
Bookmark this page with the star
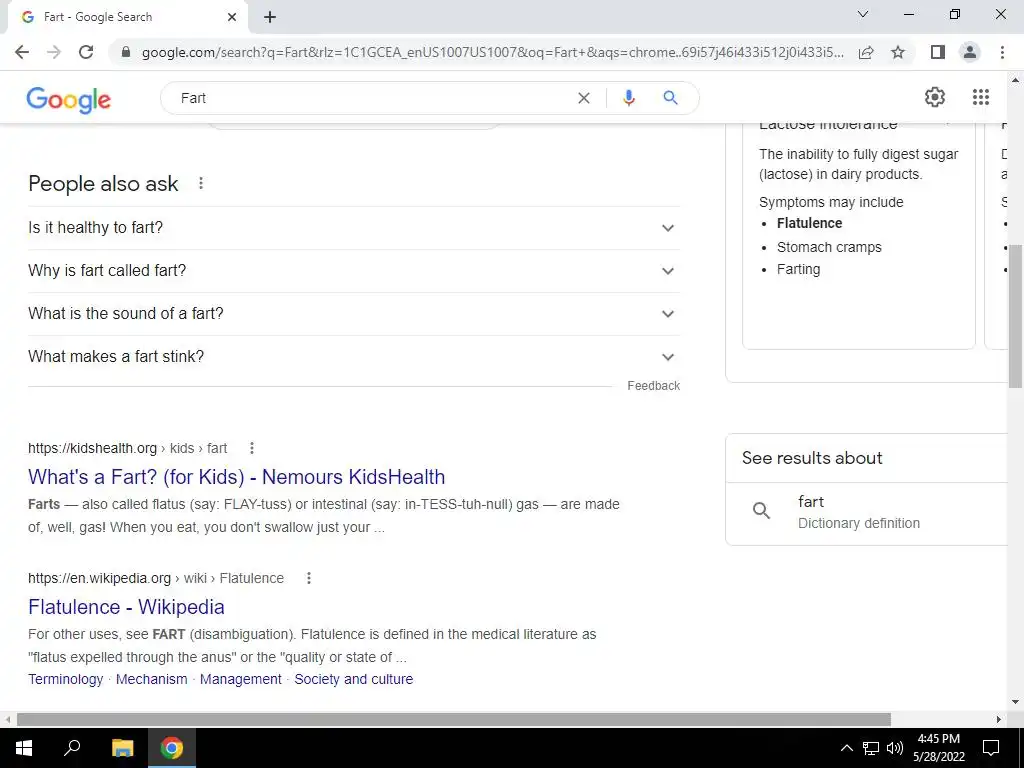coord(898,52)
